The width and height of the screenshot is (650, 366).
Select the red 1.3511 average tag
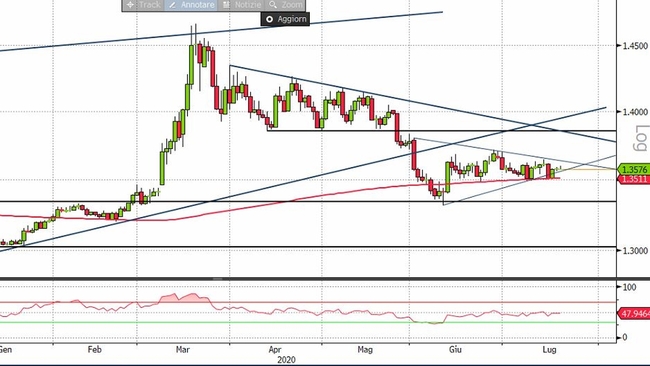coord(633,179)
